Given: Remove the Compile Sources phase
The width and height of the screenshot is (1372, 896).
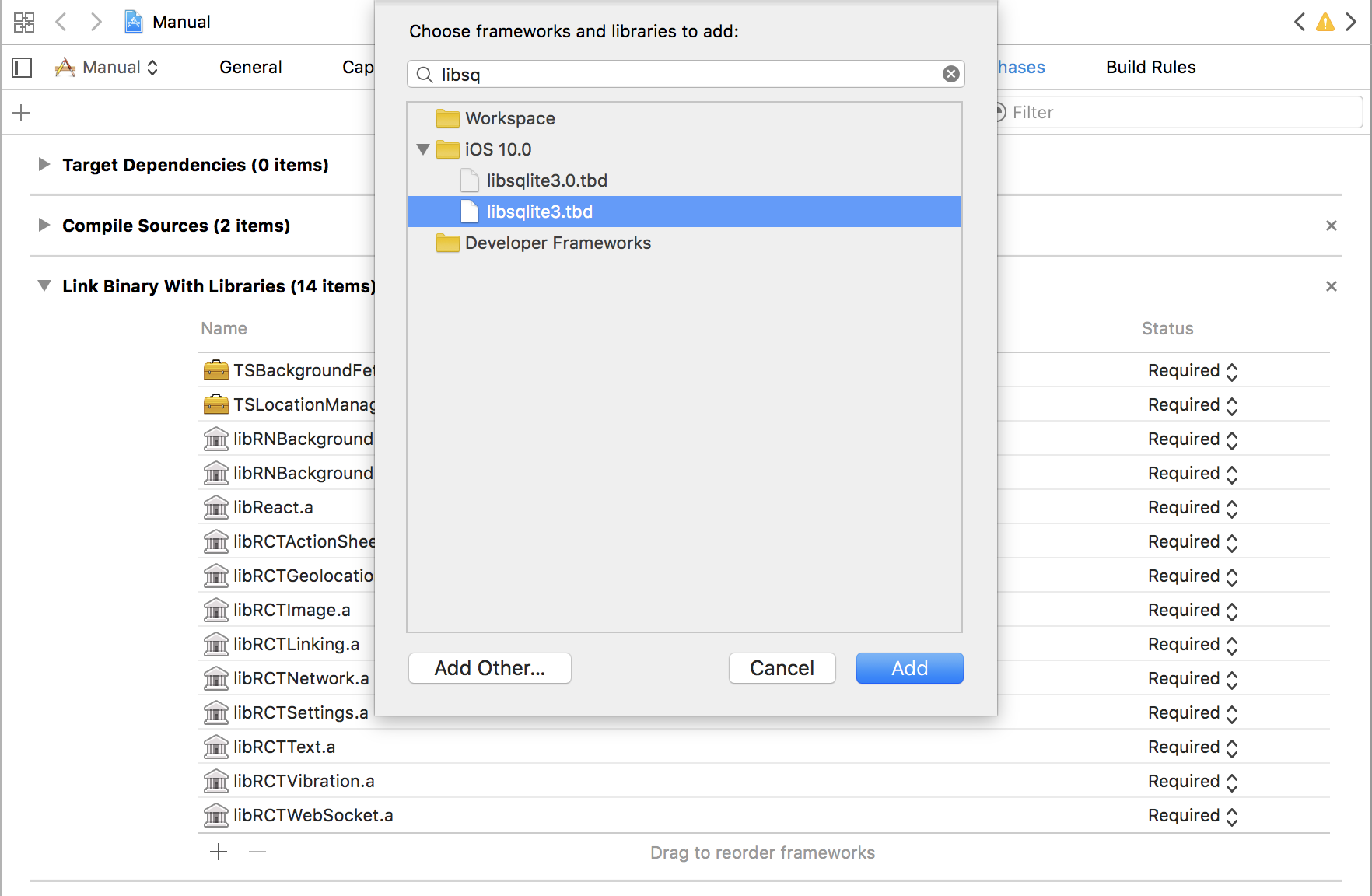Looking at the screenshot, I should coord(1332,226).
